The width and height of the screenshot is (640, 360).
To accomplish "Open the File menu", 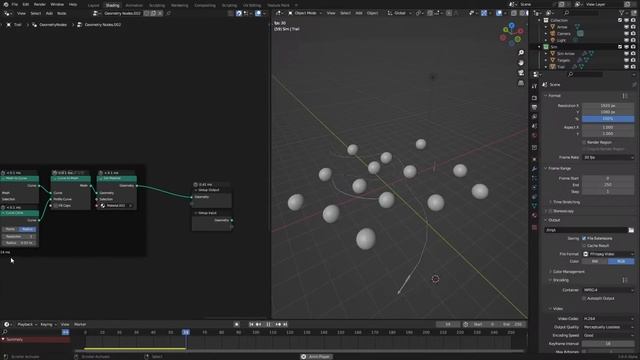I will click(15, 4).
